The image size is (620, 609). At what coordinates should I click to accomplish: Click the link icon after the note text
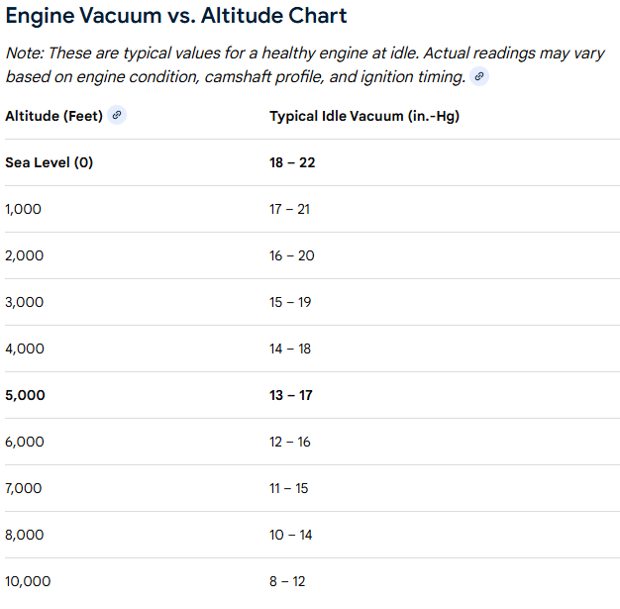coord(480,77)
